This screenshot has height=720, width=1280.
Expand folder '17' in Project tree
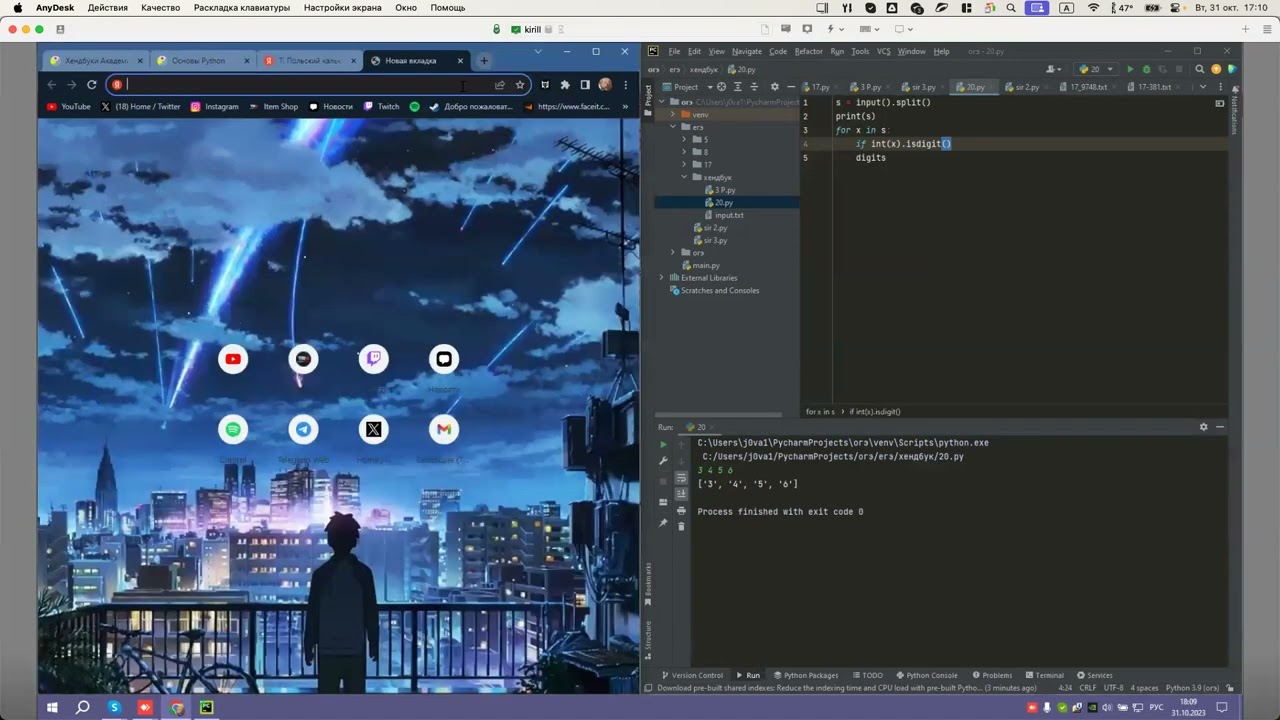[x=684, y=165]
